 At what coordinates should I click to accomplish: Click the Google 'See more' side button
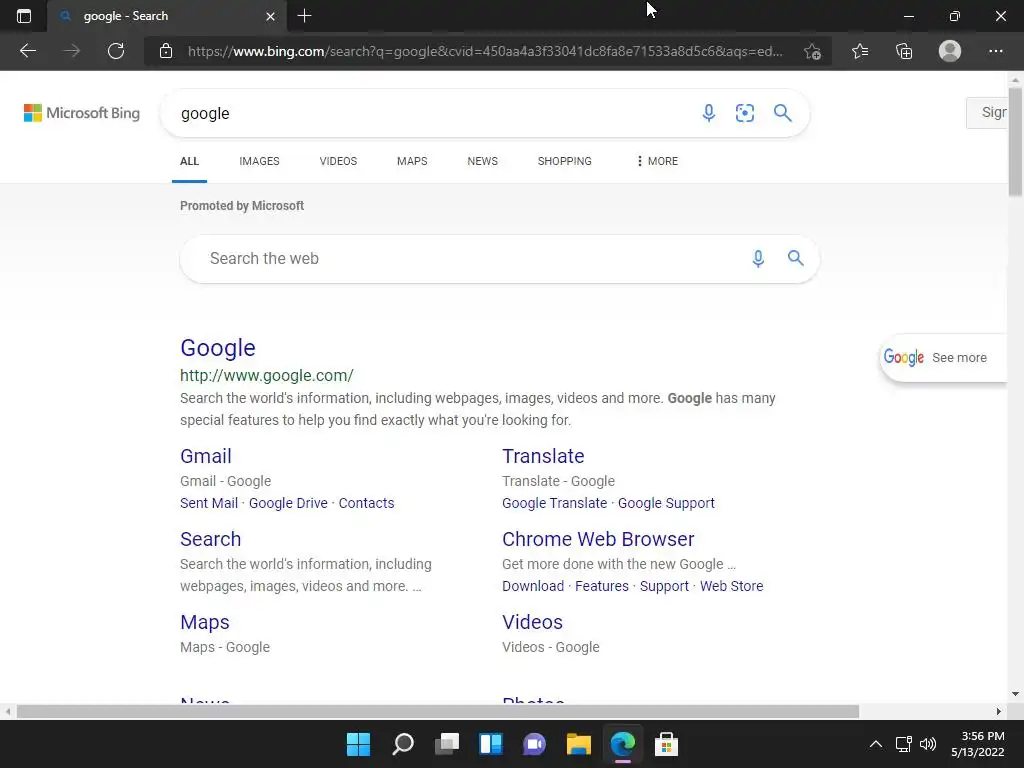point(944,357)
